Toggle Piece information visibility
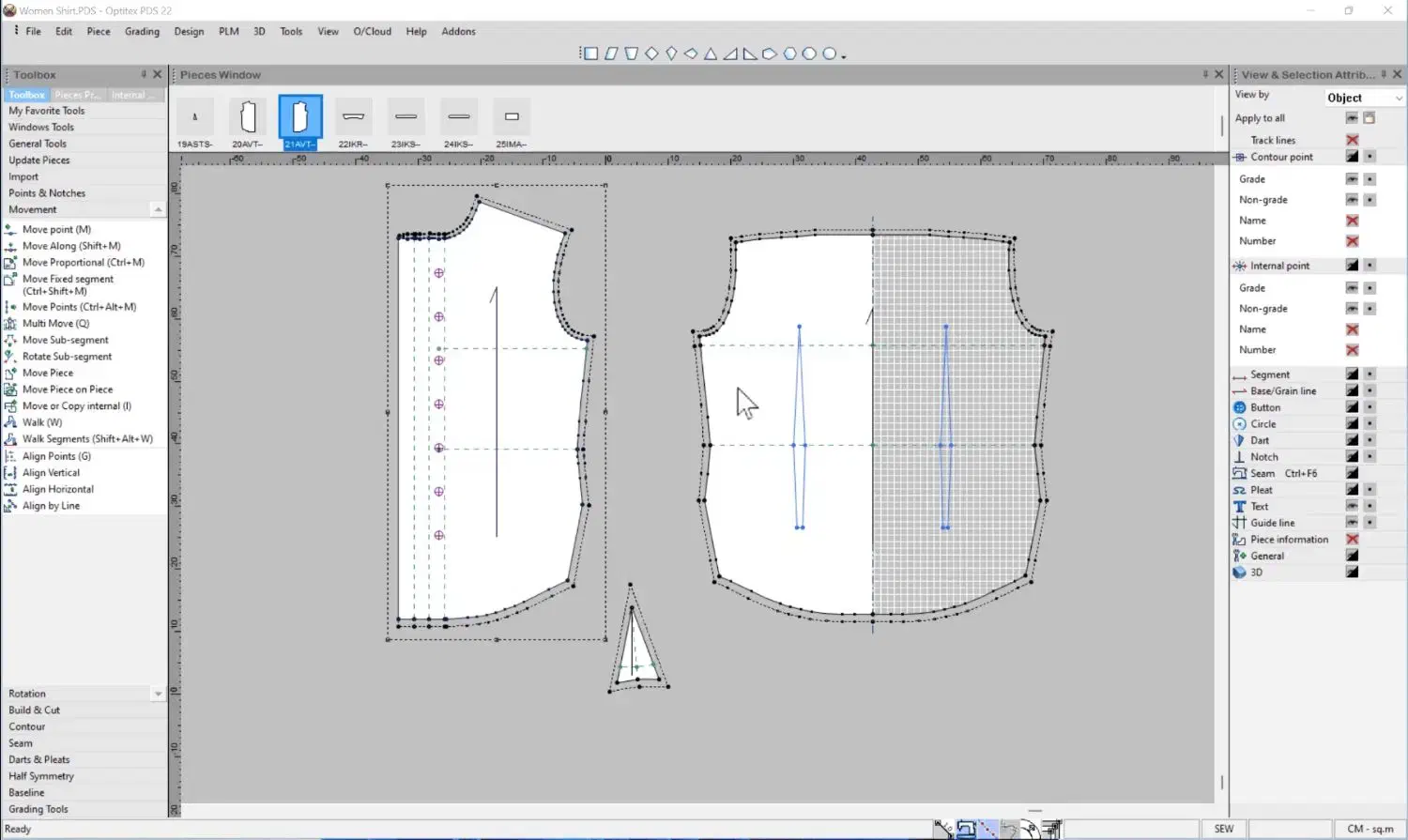1408x840 pixels. pos(1352,539)
